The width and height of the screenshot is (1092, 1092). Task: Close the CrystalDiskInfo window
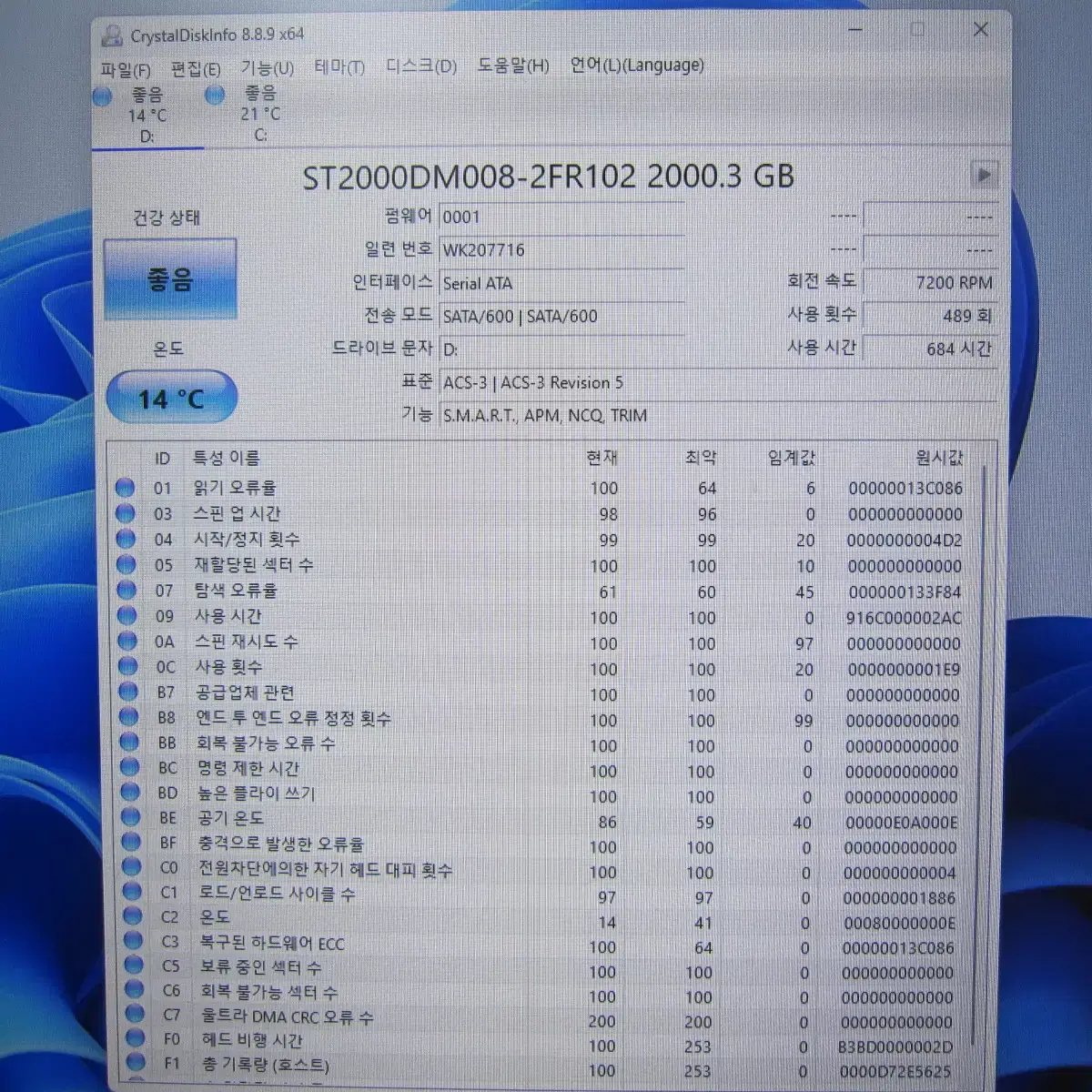click(x=981, y=30)
